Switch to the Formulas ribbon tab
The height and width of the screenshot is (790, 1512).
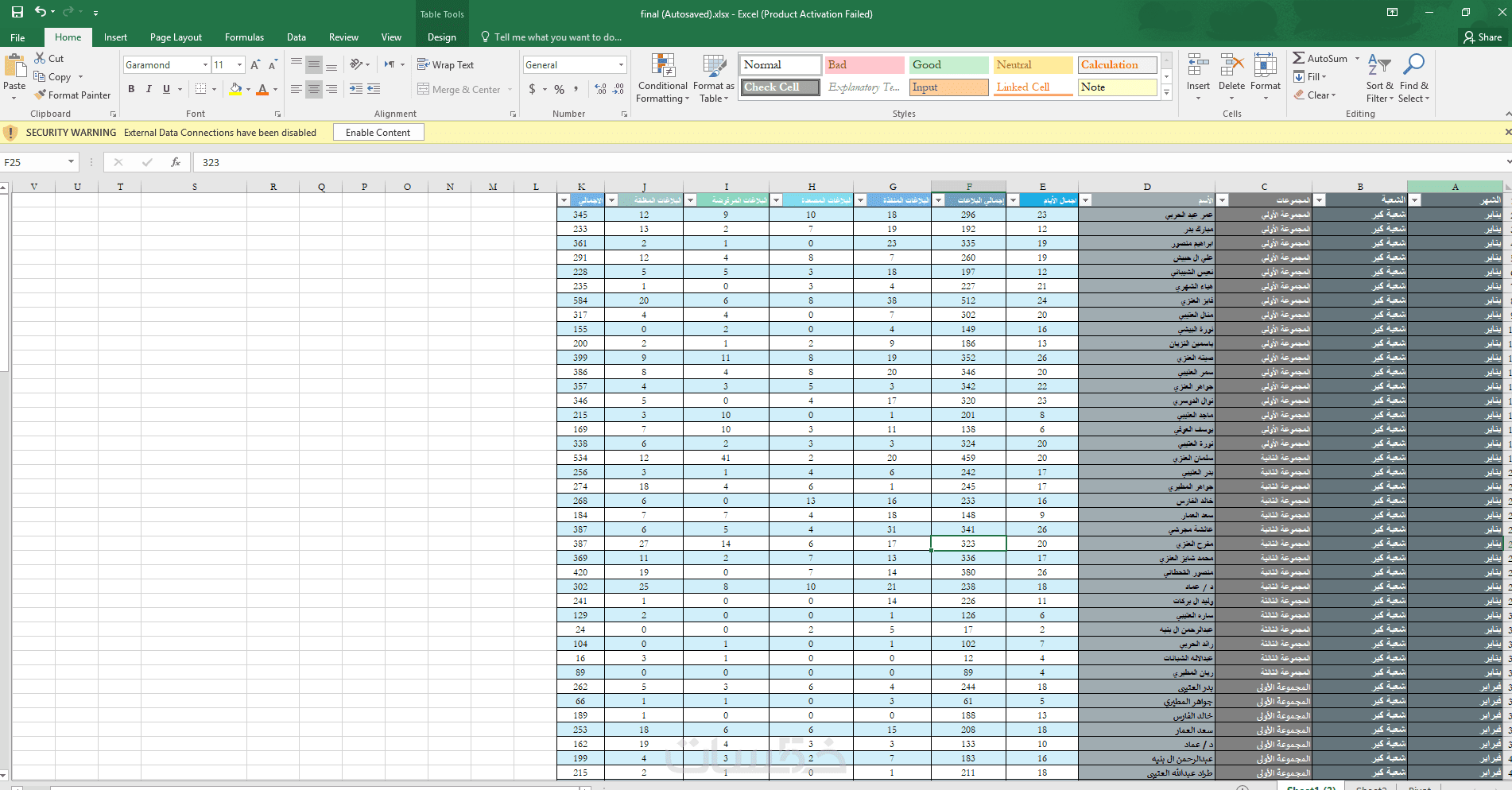(244, 37)
